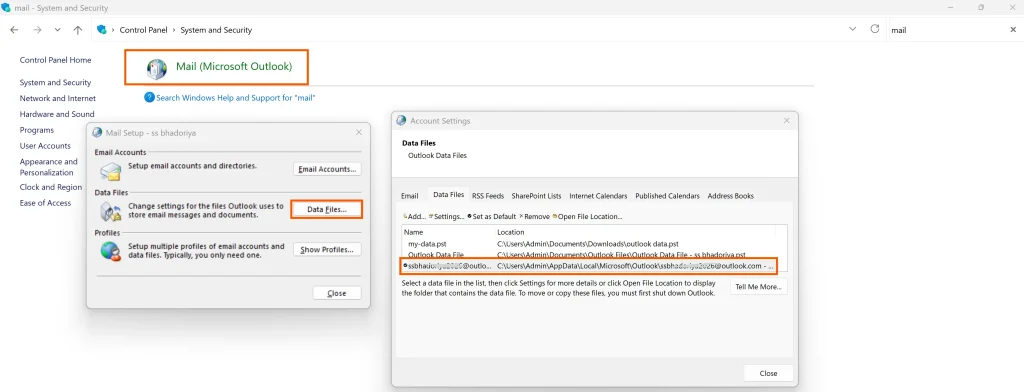
Task: Switch to Published Calendars tab
Action: 667,195
